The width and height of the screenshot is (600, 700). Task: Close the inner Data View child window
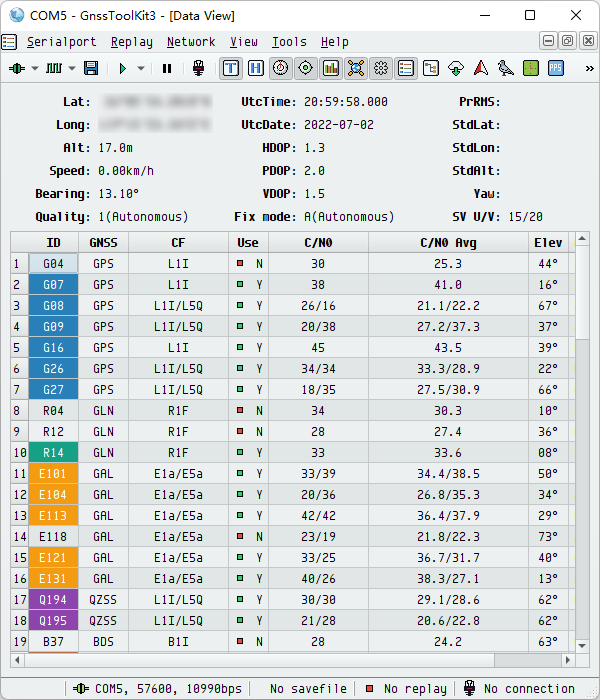pyautogui.click(x=588, y=41)
